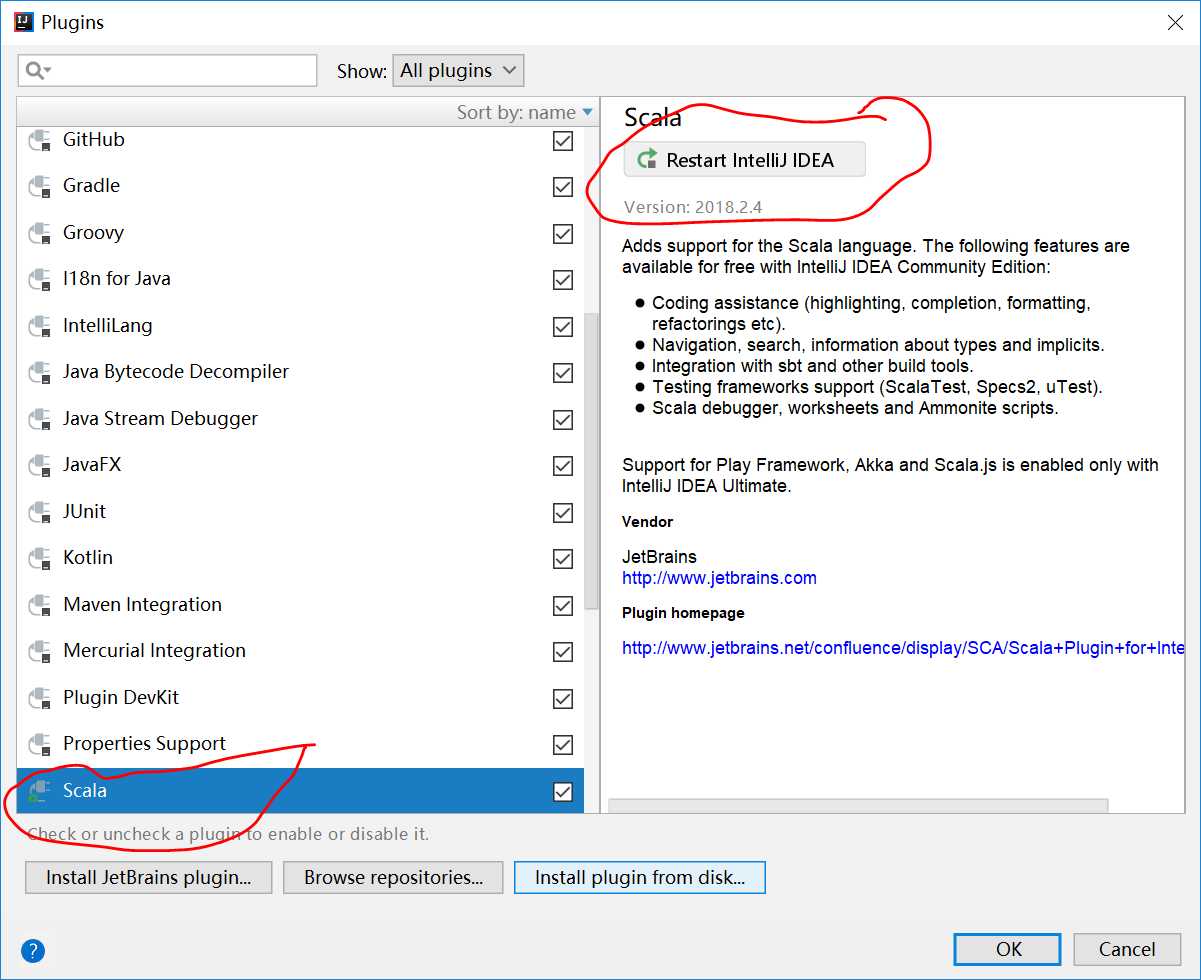Click the Properties Support plugin icon
Screen dimensions: 1201x980
pyautogui.click(x=40, y=745)
